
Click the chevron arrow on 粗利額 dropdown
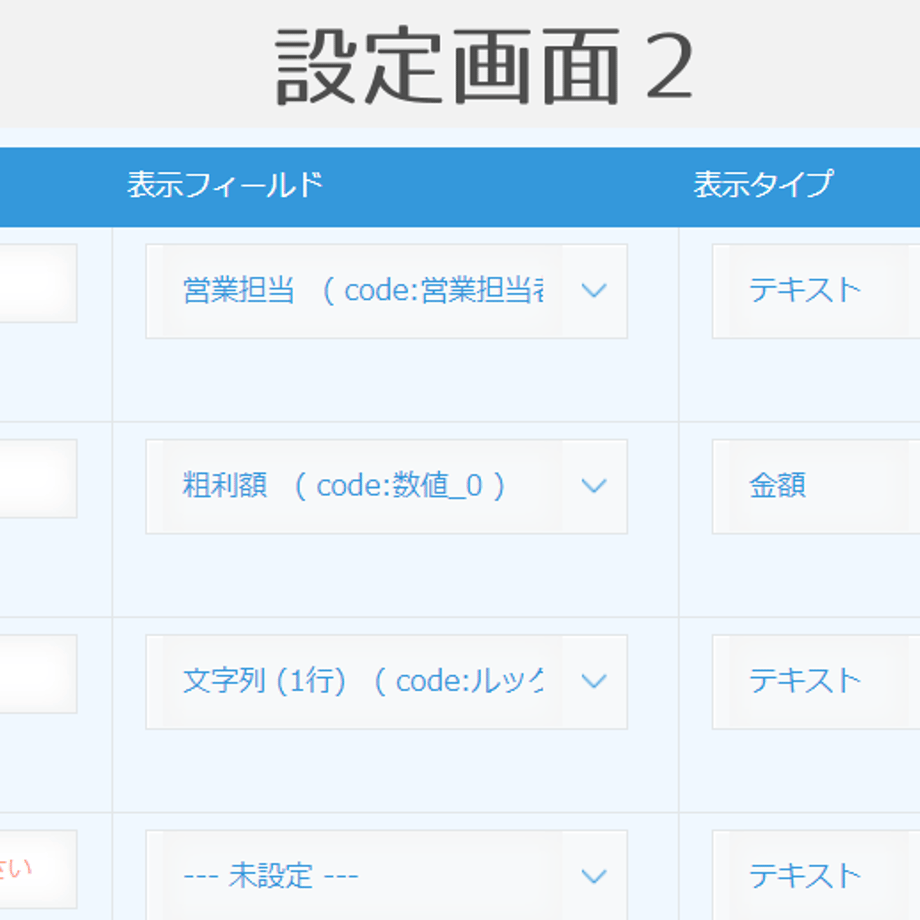pyautogui.click(x=594, y=486)
